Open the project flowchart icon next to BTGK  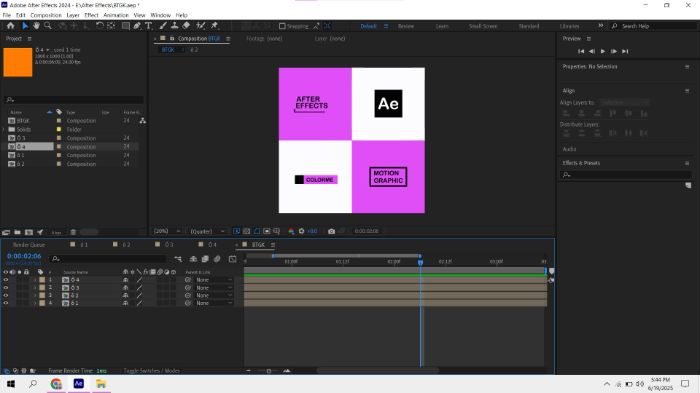142,121
